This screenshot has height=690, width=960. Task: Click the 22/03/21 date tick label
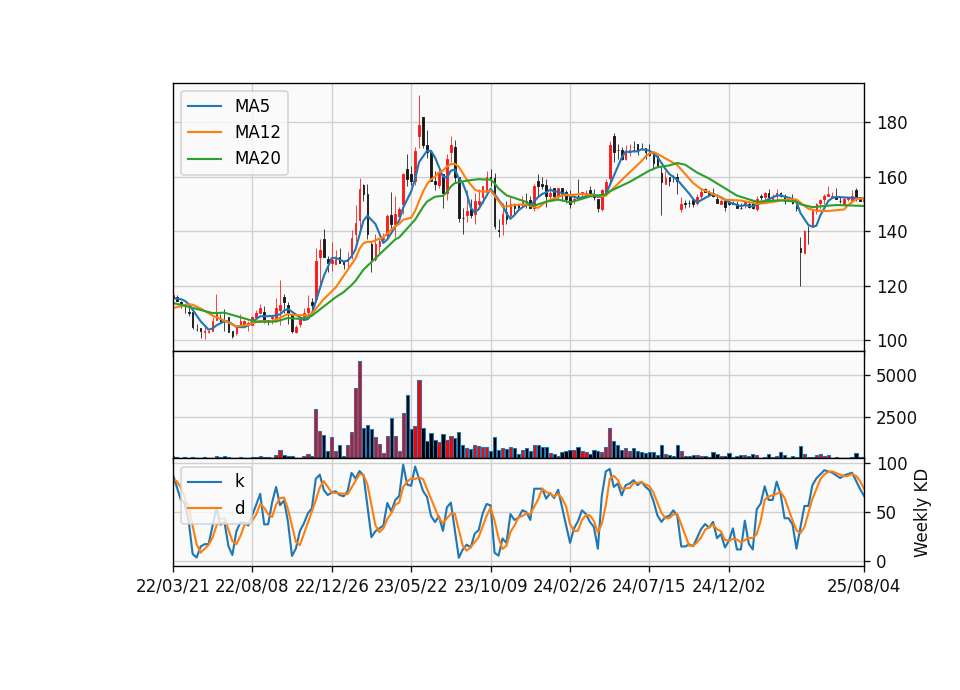coord(173,586)
